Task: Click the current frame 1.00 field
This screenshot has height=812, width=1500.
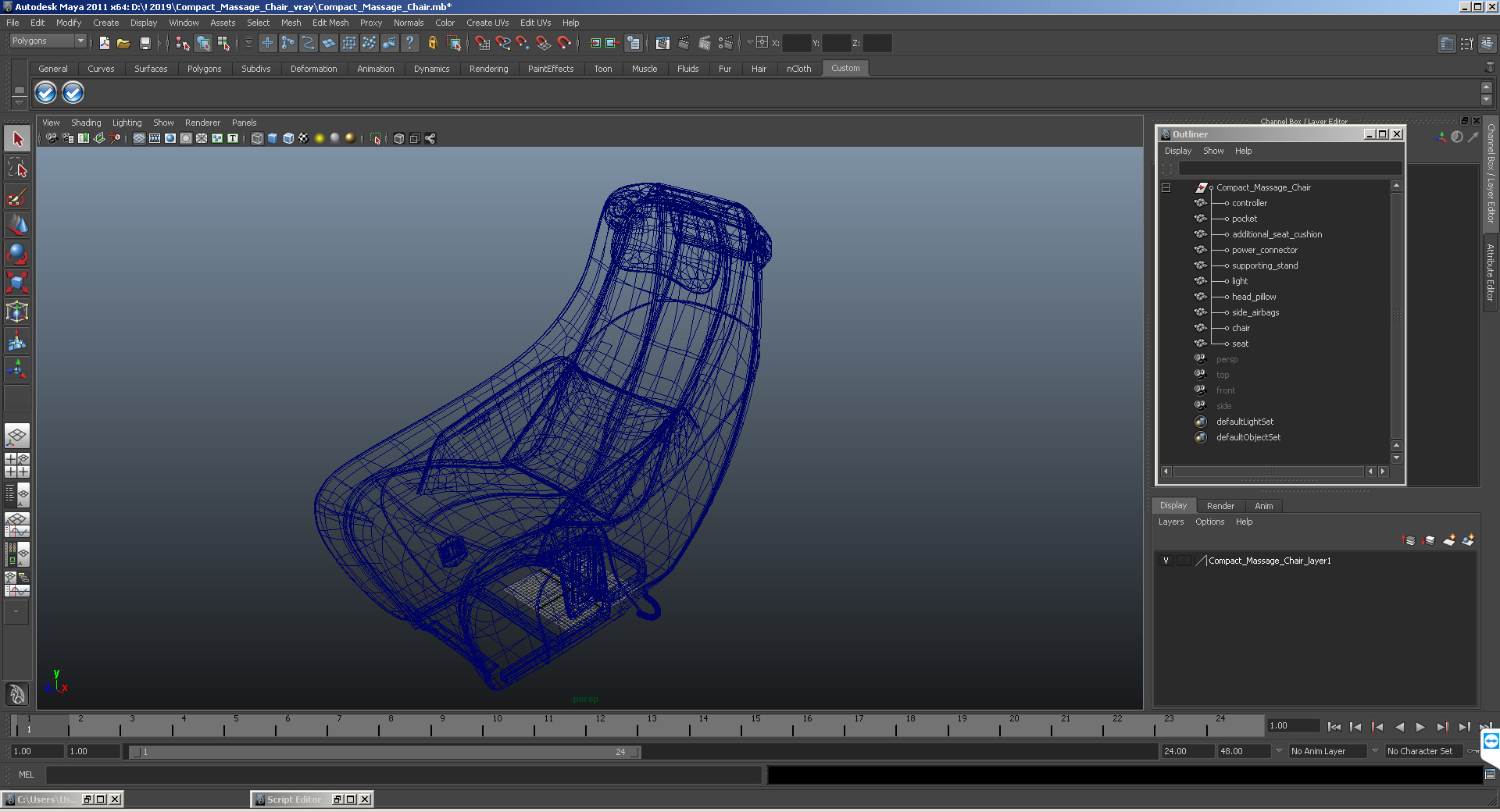Action: [1293, 725]
